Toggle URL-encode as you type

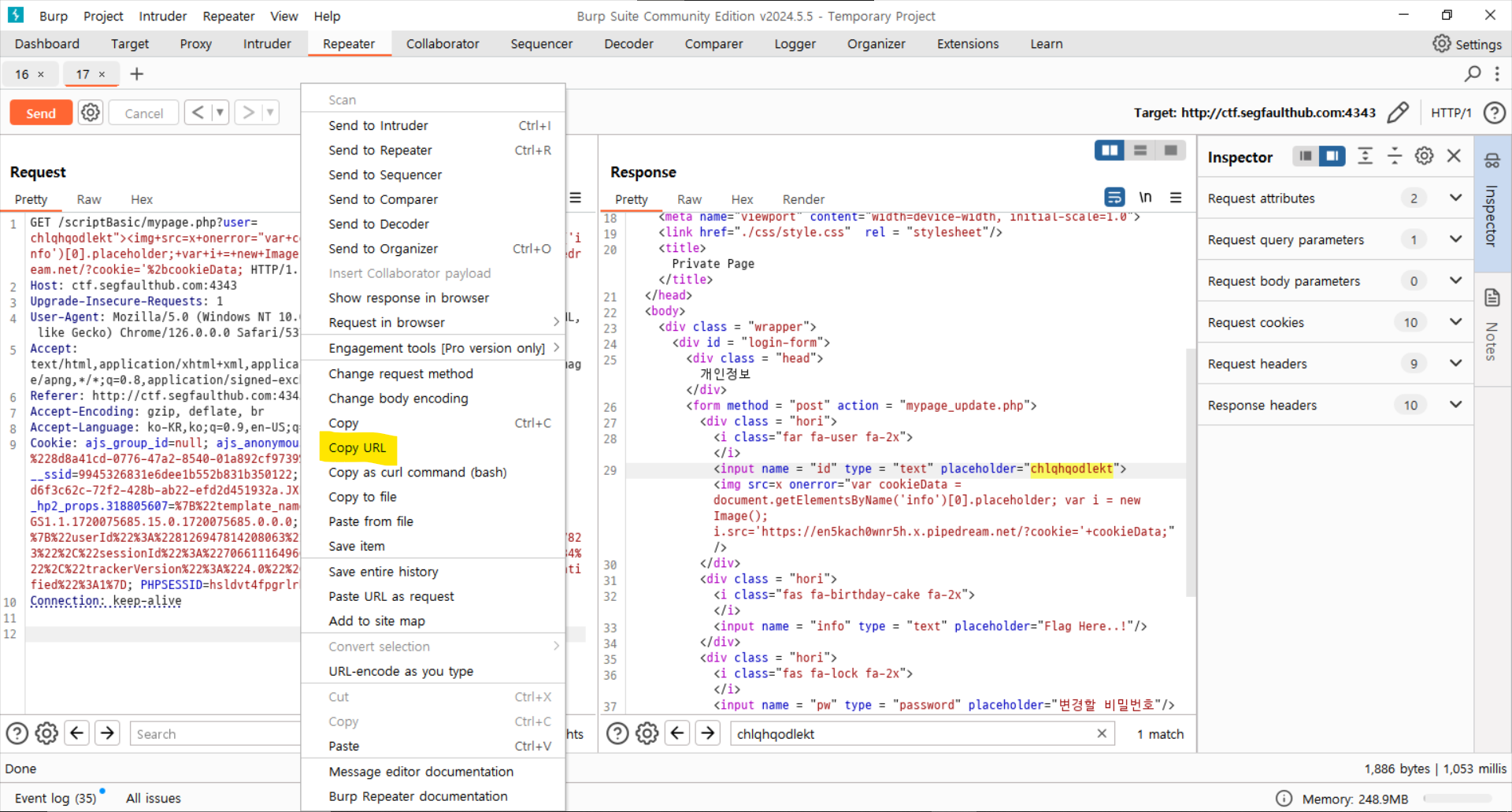pyautogui.click(x=433, y=671)
